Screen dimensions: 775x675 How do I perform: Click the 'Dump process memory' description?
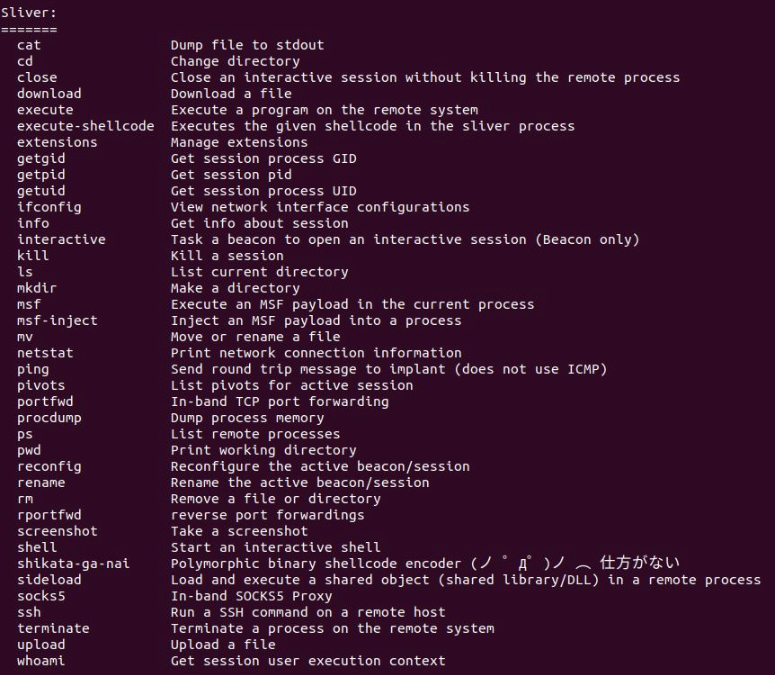[247, 418]
